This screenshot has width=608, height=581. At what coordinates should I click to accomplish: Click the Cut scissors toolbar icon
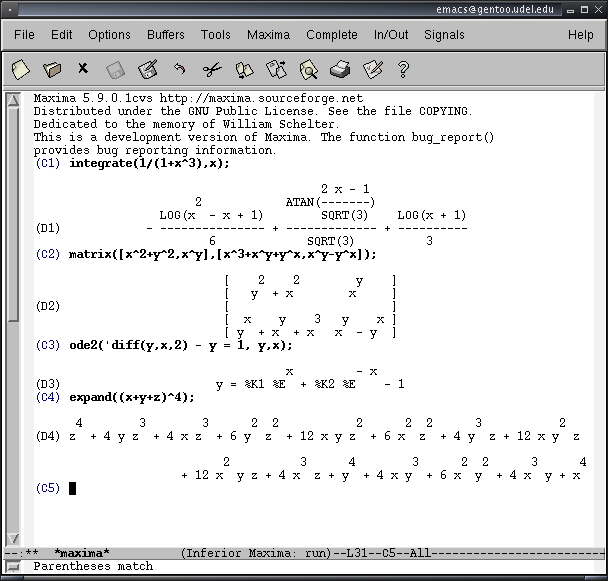point(212,70)
